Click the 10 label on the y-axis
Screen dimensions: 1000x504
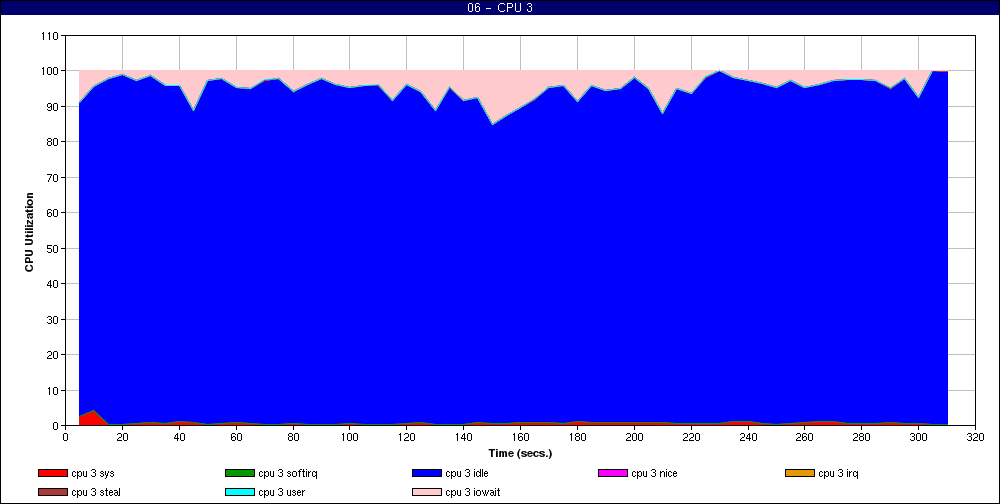pyautogui.click(x=53, y=390)
